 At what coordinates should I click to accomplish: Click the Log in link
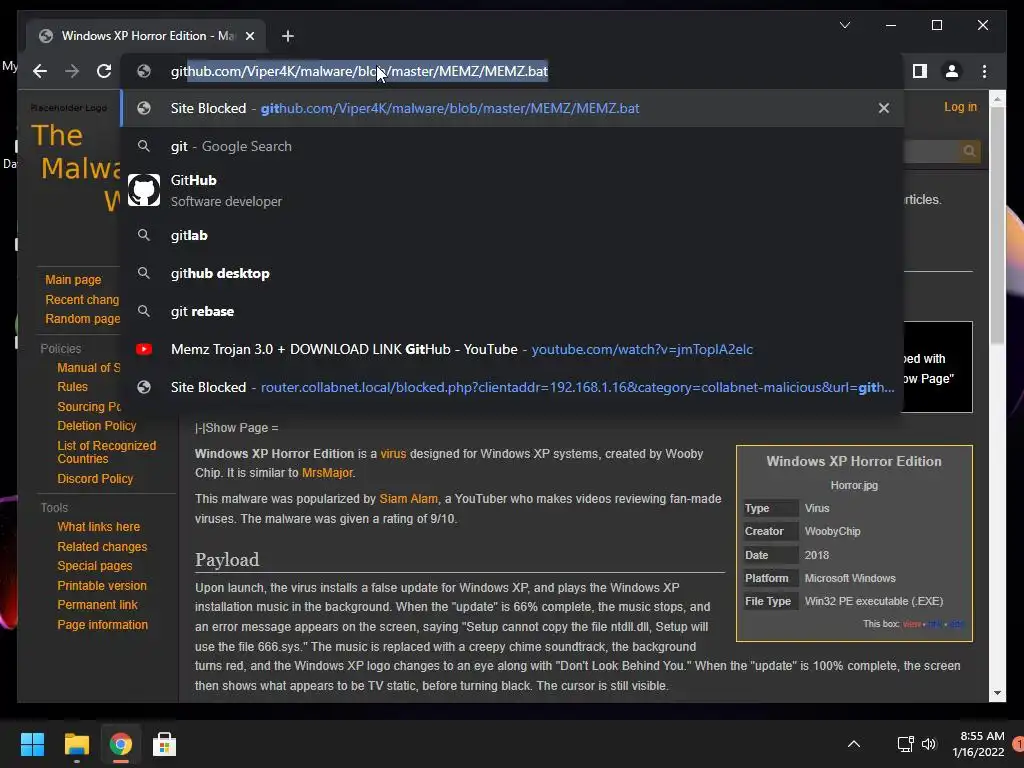coord(960,106)
